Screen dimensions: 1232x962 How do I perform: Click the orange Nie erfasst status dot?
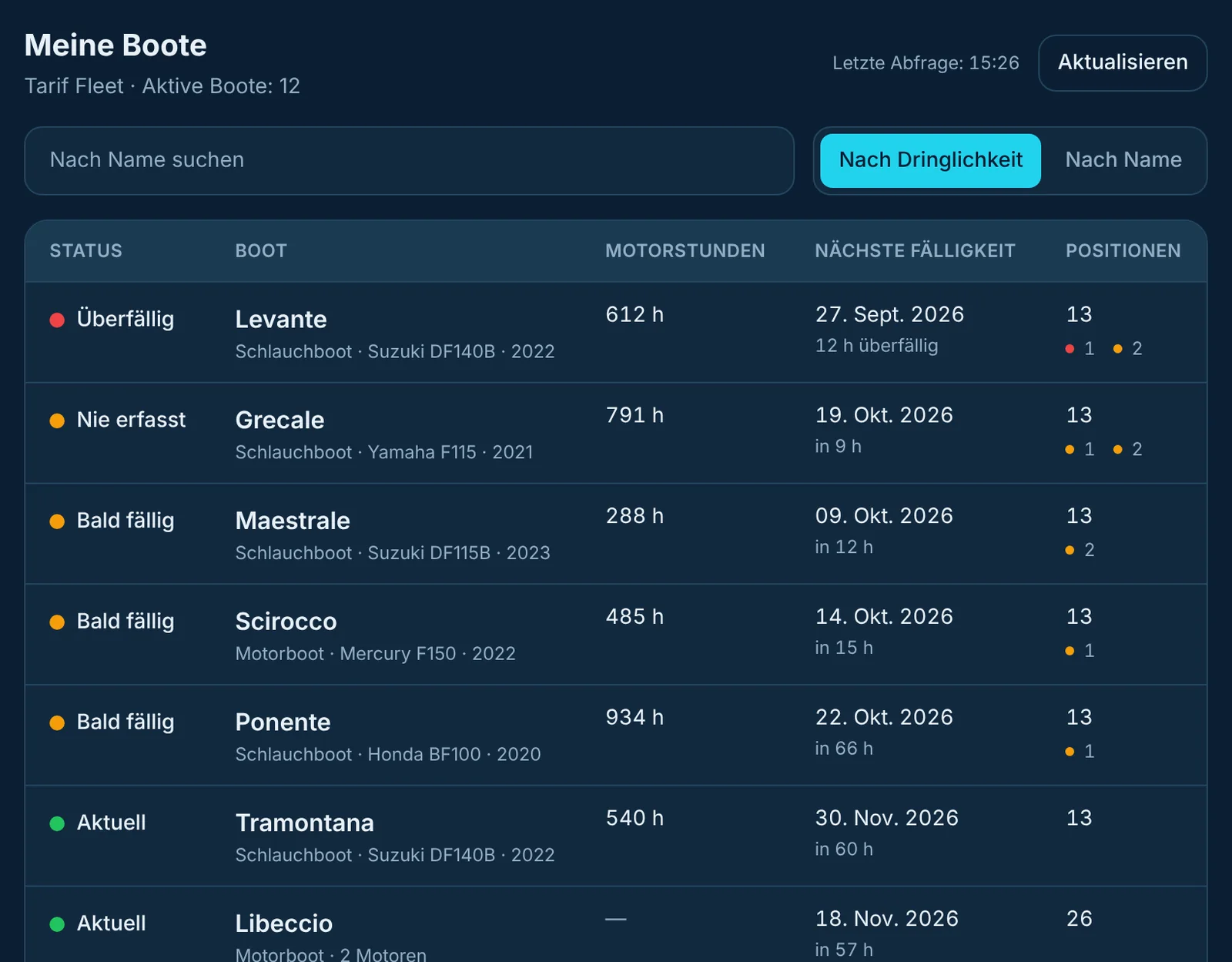pyautogui.click(x=57, y=421)
